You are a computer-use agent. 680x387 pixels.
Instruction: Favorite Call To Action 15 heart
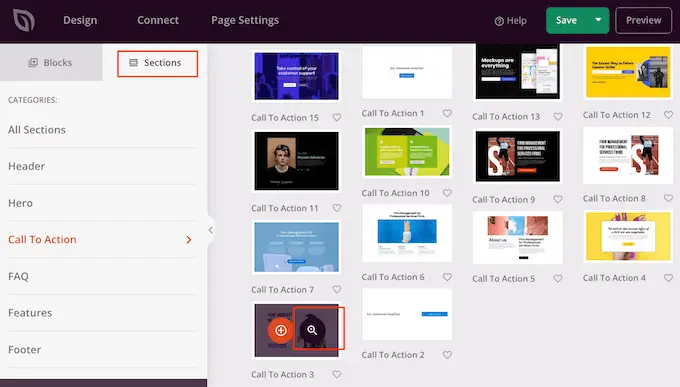coord(337,118)
